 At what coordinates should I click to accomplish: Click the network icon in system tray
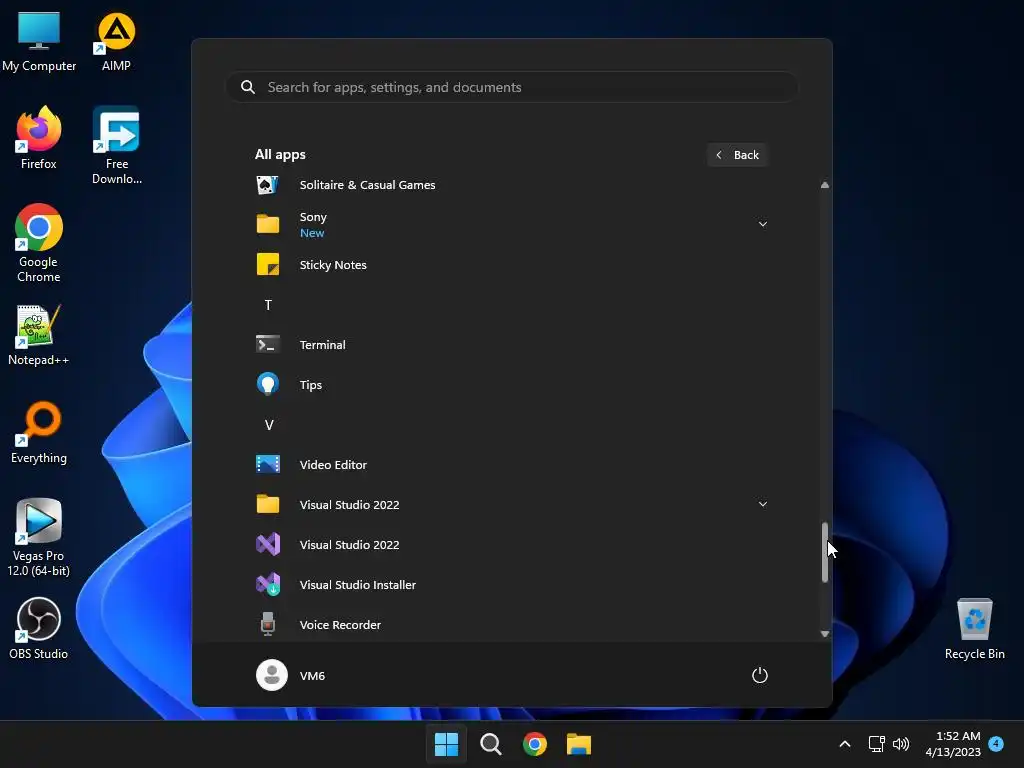876,744
